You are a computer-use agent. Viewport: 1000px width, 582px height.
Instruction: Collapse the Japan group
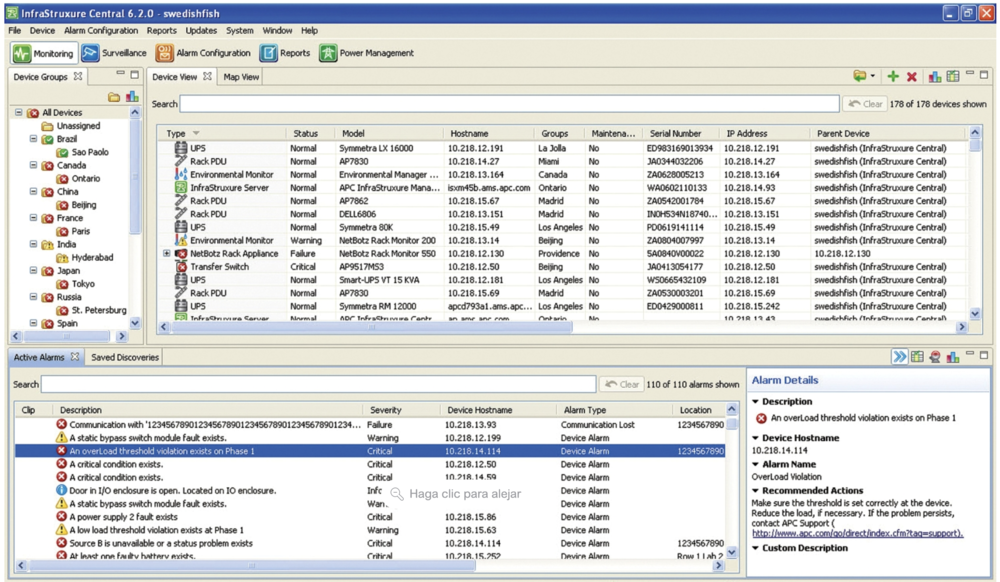pyautogui.click(x=33, y=270)
